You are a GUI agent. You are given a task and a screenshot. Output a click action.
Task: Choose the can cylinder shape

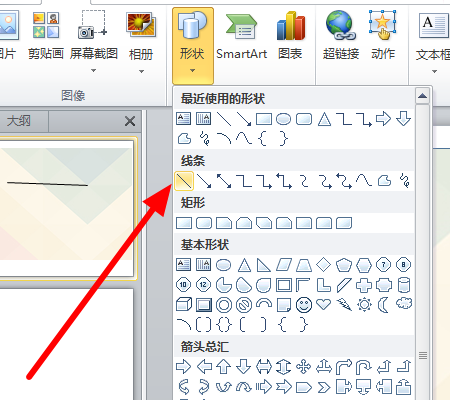pyautogui.click(x=404, y=285)
